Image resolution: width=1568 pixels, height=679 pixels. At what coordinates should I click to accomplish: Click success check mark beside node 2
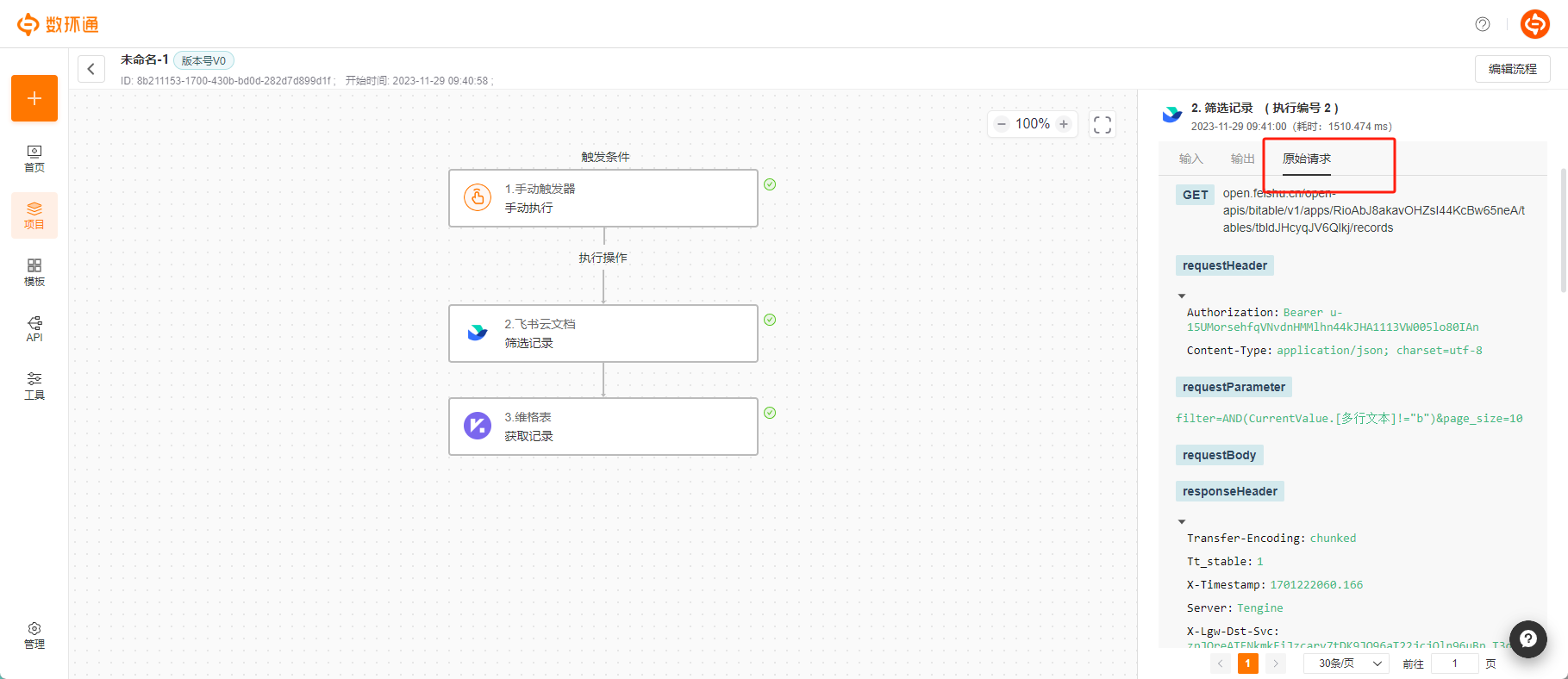pos(770,320)
